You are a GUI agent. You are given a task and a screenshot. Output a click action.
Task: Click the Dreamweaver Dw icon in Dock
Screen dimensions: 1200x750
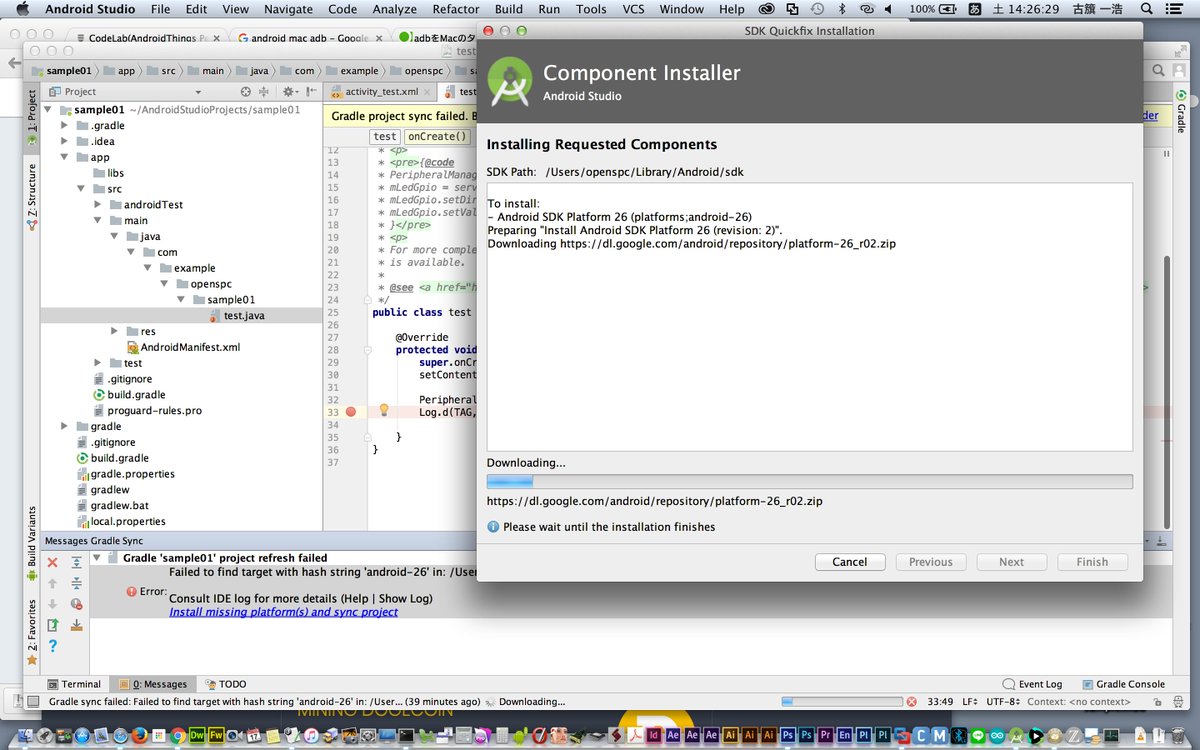197,736
